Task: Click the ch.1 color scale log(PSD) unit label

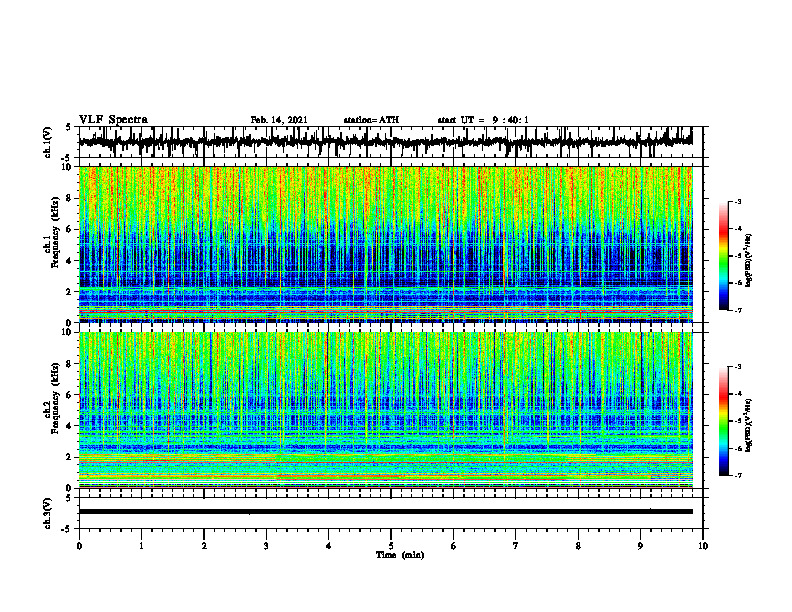Action: (748, 261)
